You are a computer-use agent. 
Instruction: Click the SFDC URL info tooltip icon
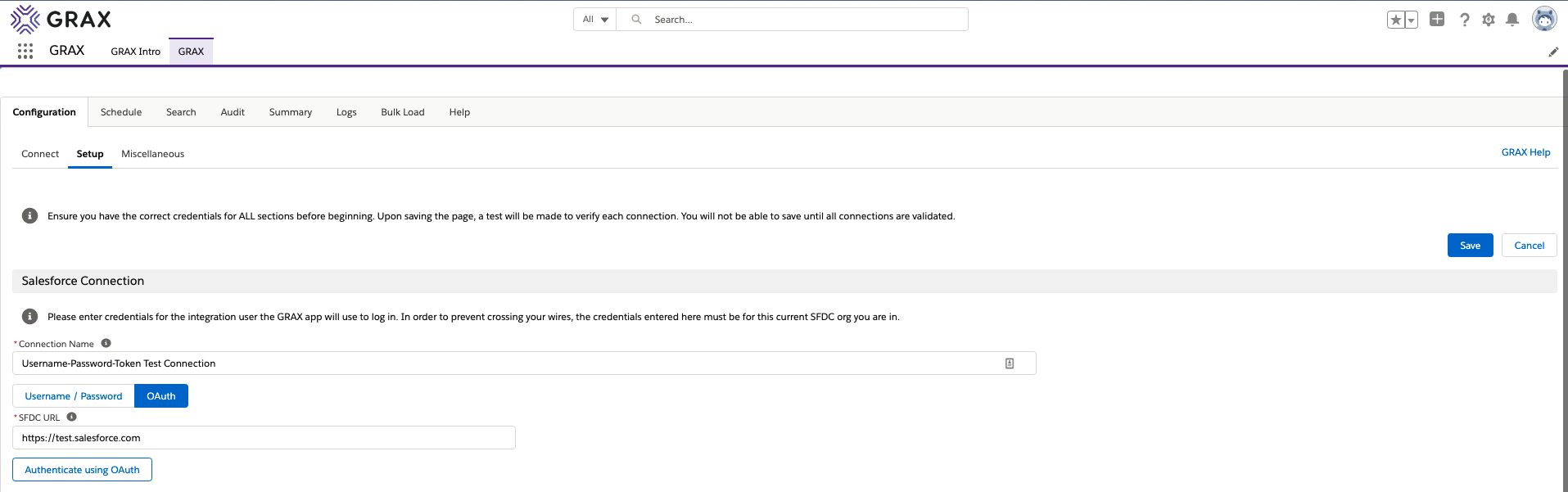click(71, 417)
